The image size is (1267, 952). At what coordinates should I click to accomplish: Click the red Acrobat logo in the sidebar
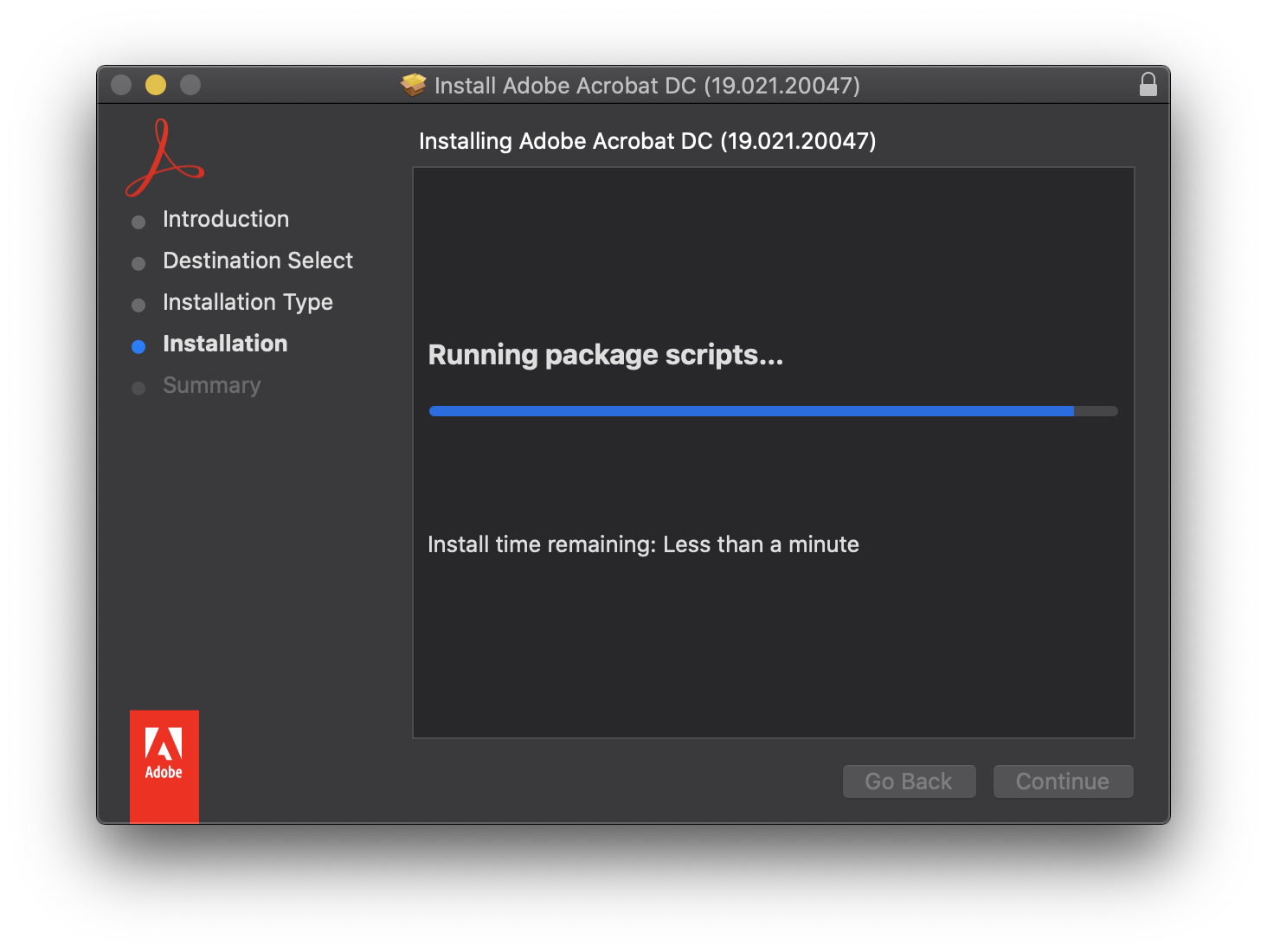pyautogui.click(x=164, y=158)
